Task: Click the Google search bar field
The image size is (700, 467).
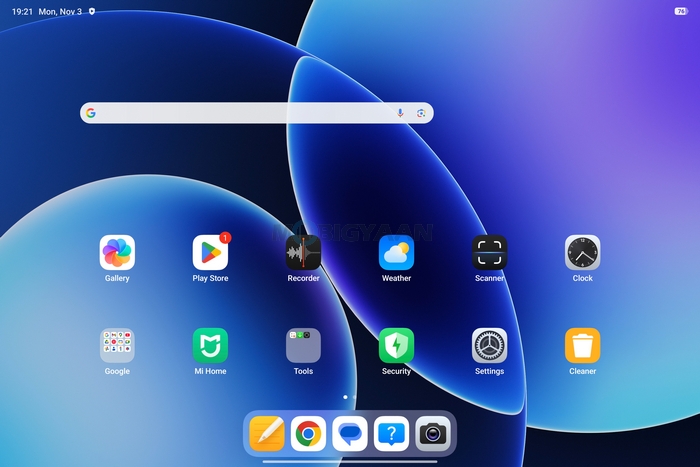Action: click(257, 113)
